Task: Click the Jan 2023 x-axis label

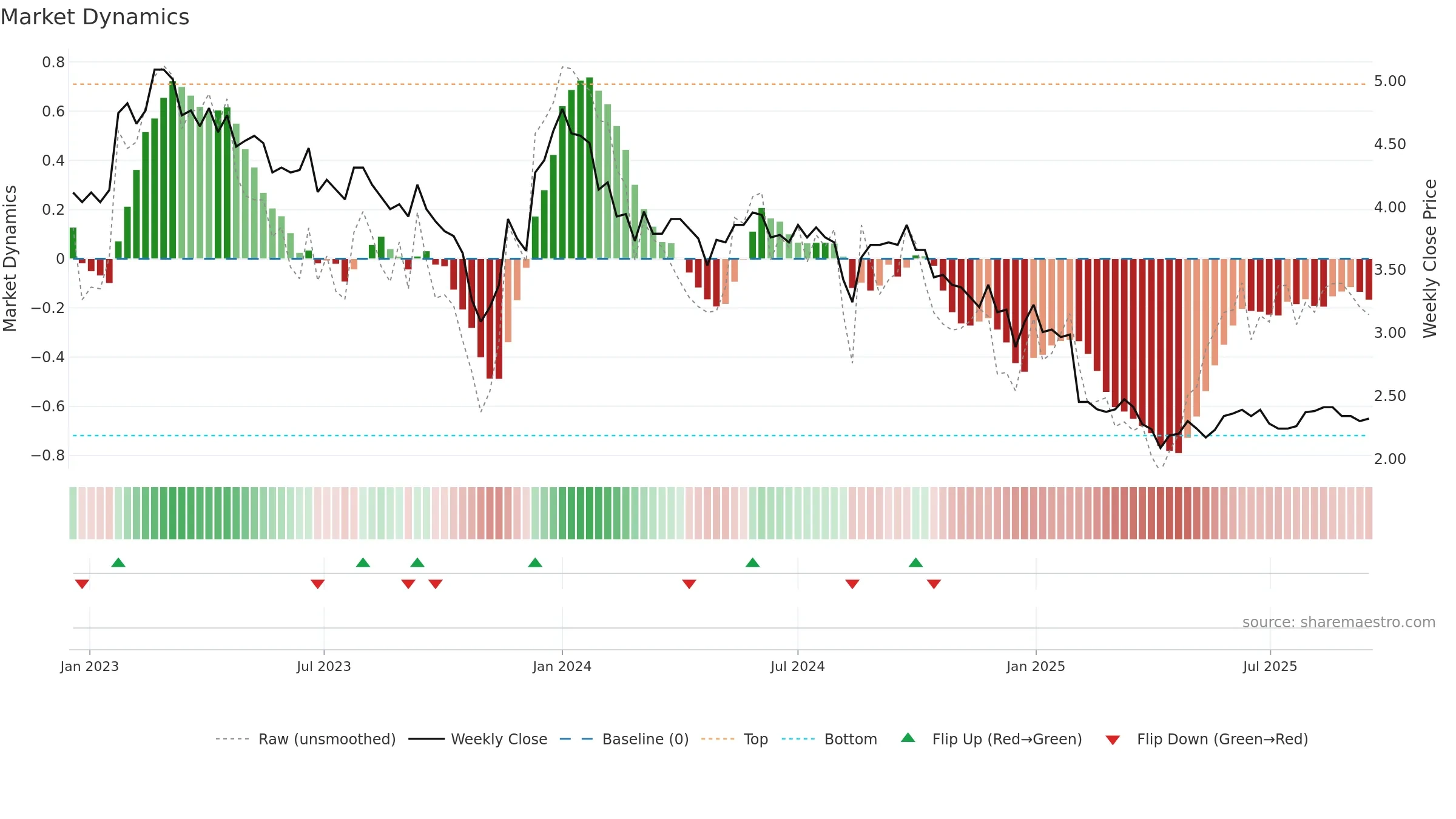Action: point(90,666)
